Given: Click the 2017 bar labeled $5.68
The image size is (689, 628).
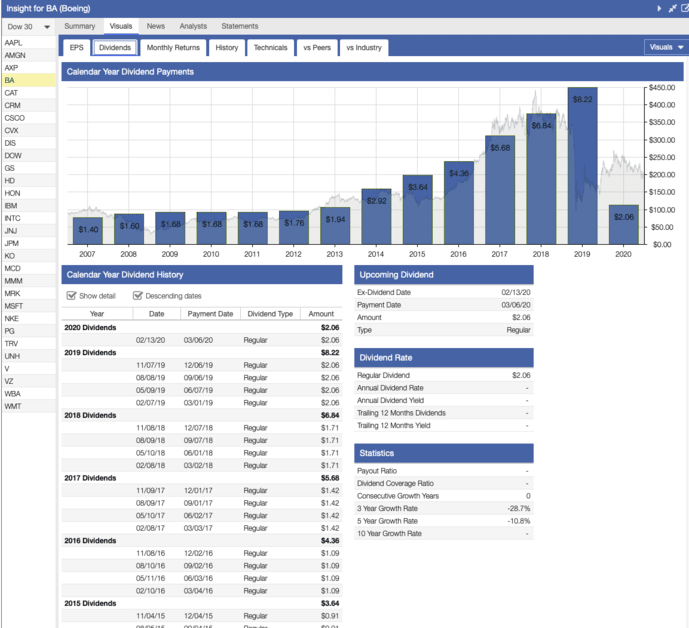Looking at the screenshot, I should point(500,190).
